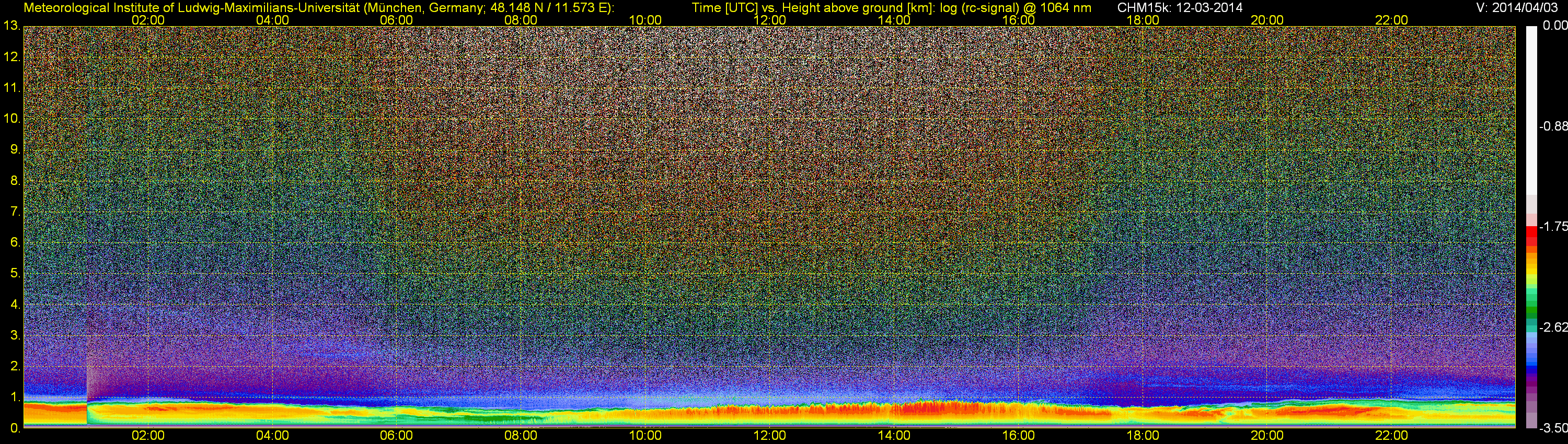
Task: Click the '22:00' label on the top time axis
Action: 1391,20
